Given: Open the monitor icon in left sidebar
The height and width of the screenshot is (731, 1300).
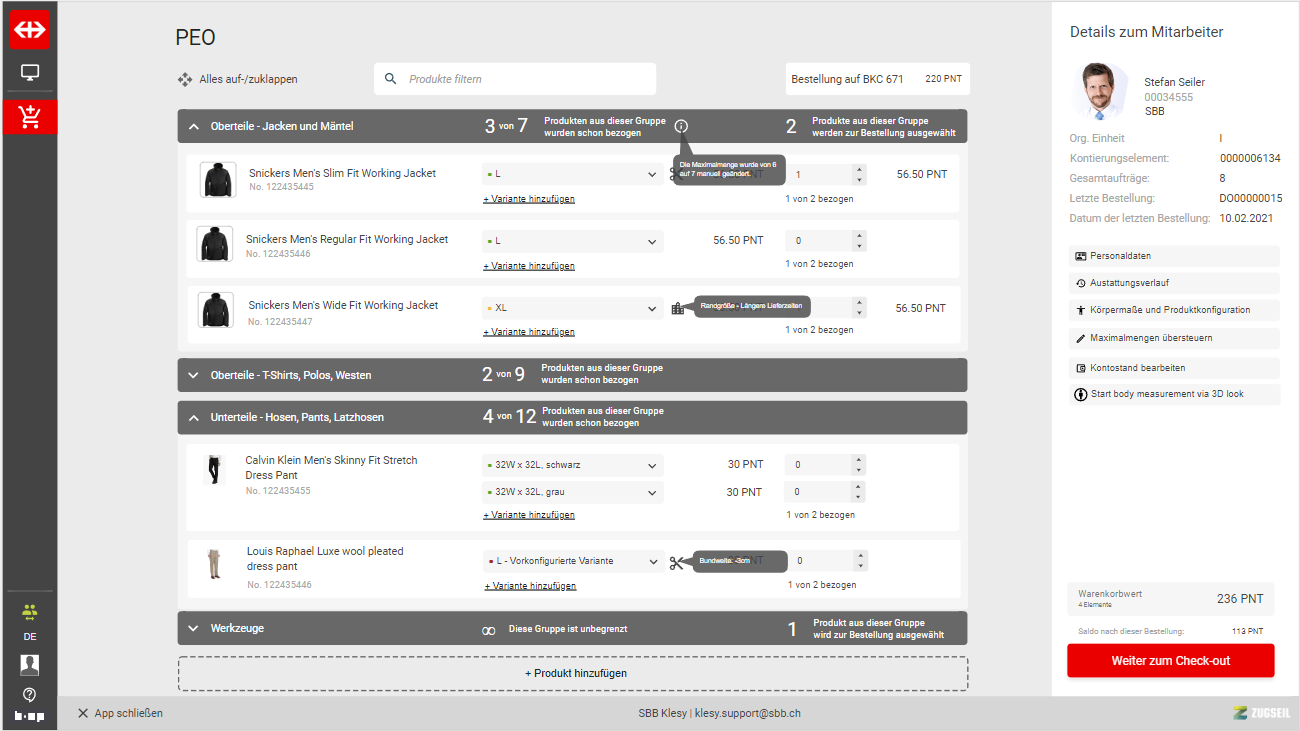Looking at the screenshot, I should pos(29,73).
